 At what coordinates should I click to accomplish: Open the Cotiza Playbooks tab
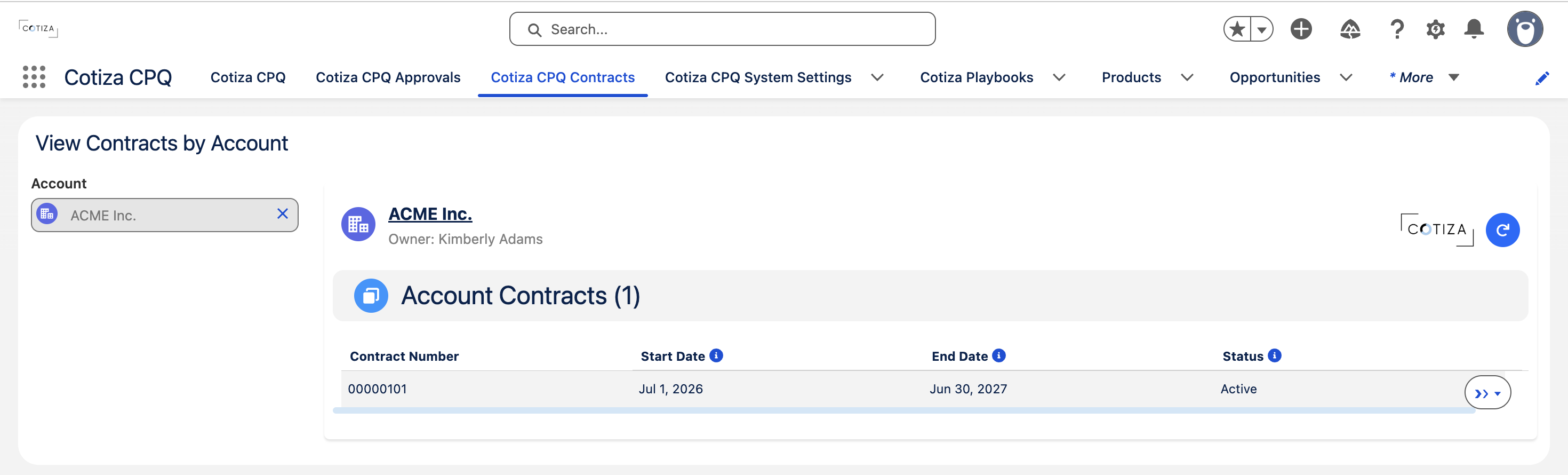point(977,77)
